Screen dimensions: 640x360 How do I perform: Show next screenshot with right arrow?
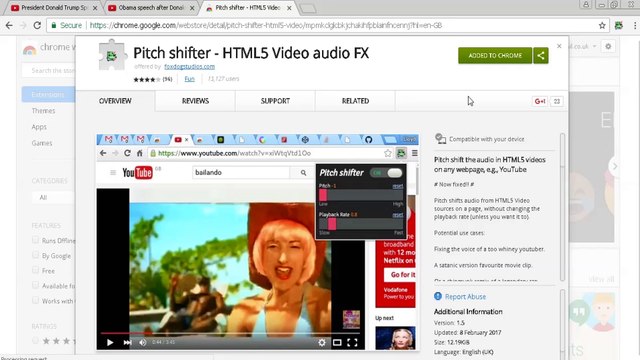tap(614, 166)
